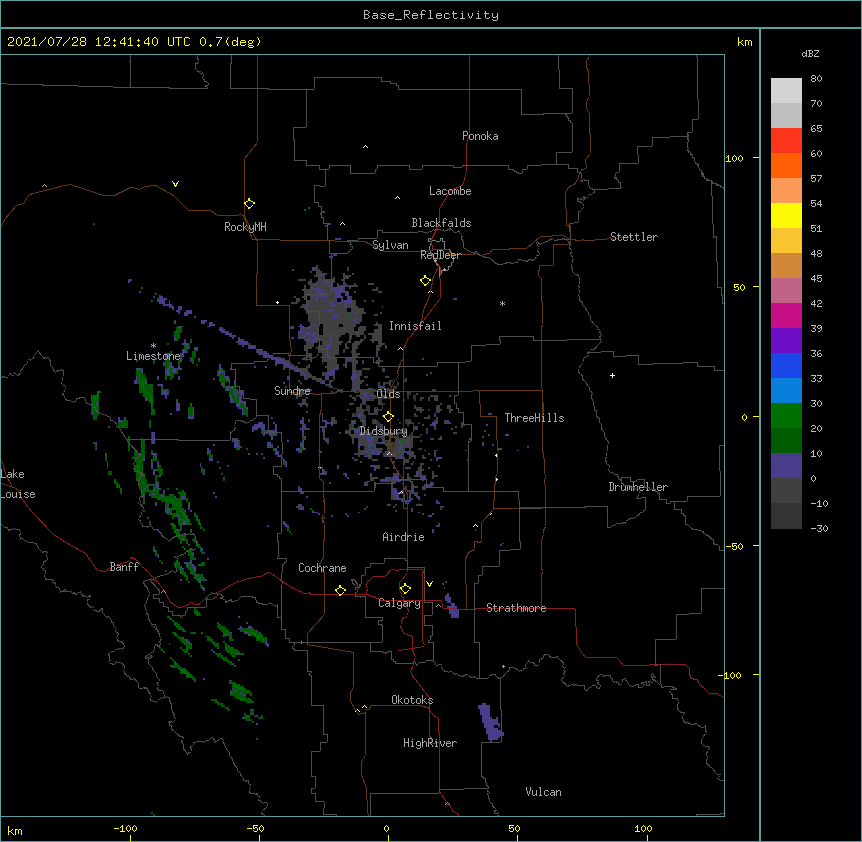Click the Sylvan town label

point(390,245)
